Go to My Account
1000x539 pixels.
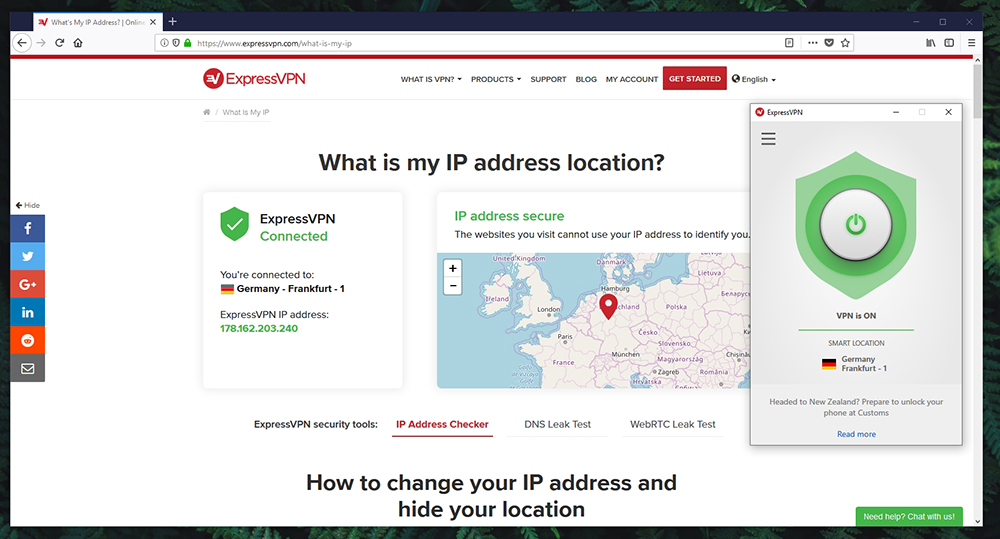pyautogui.click(x=632, y=79)
